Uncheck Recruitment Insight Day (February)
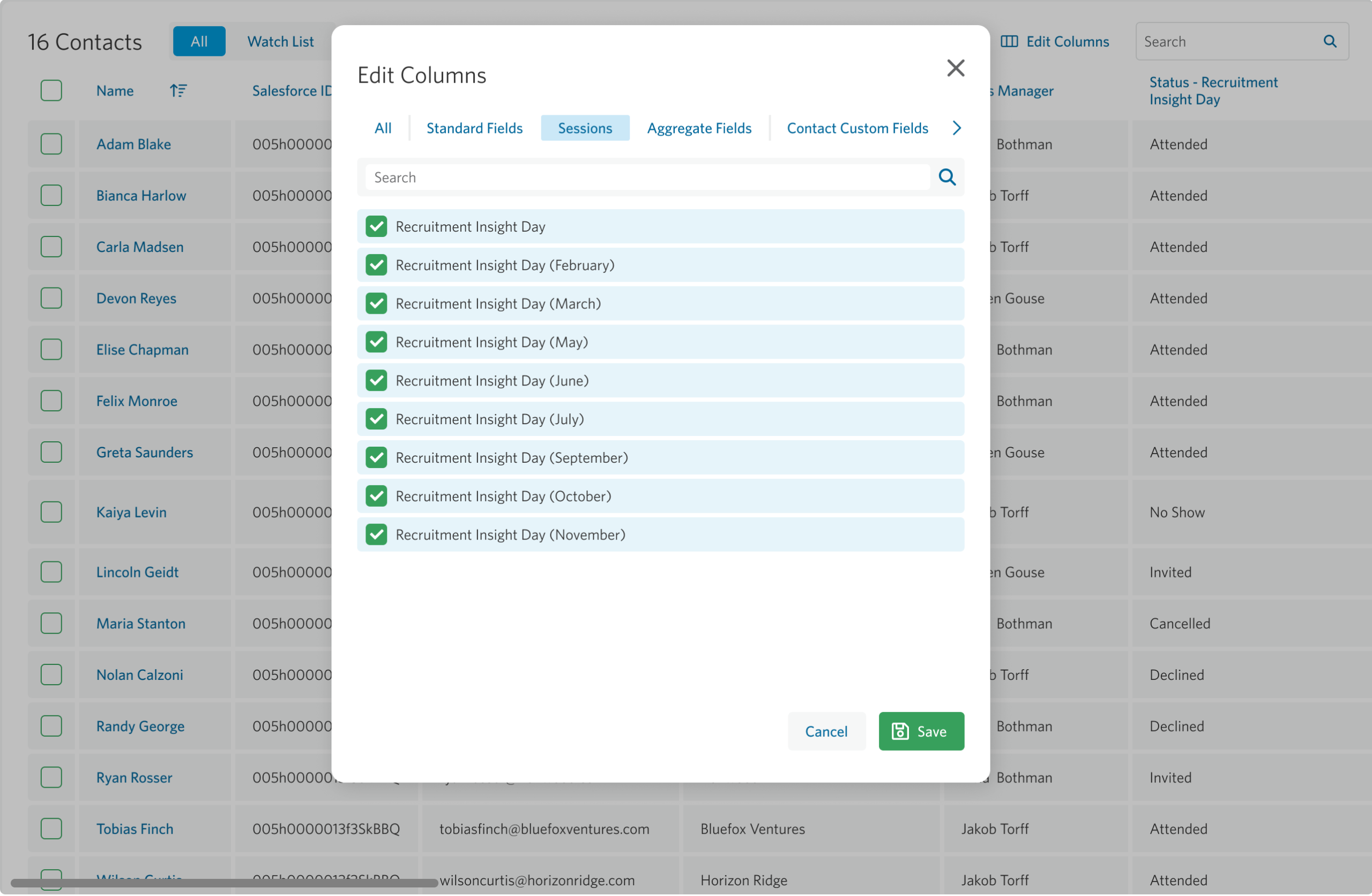1372x896 pixels. coord(376,265)
